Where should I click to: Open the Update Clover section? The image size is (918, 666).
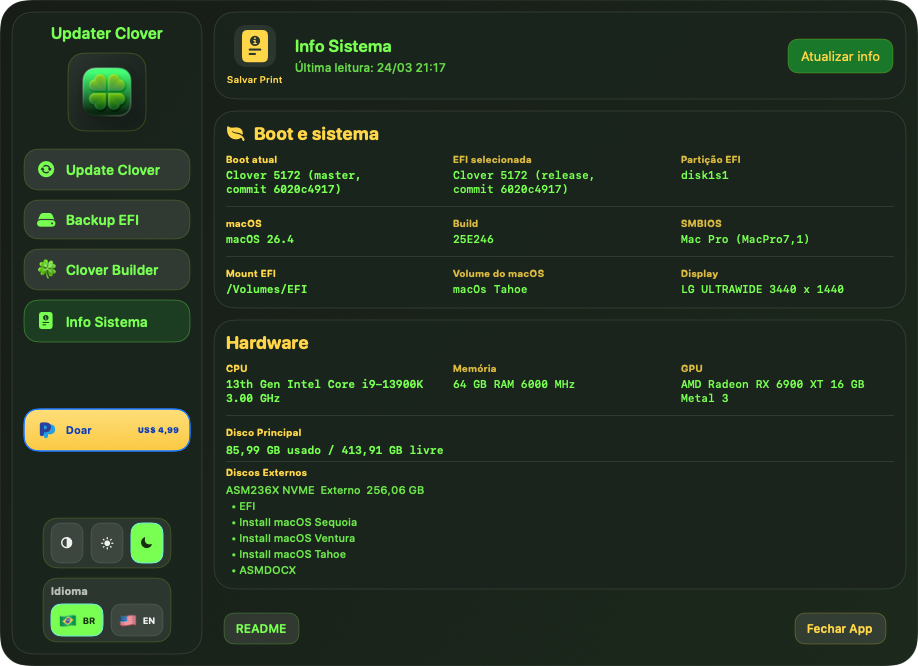point(107,170)
